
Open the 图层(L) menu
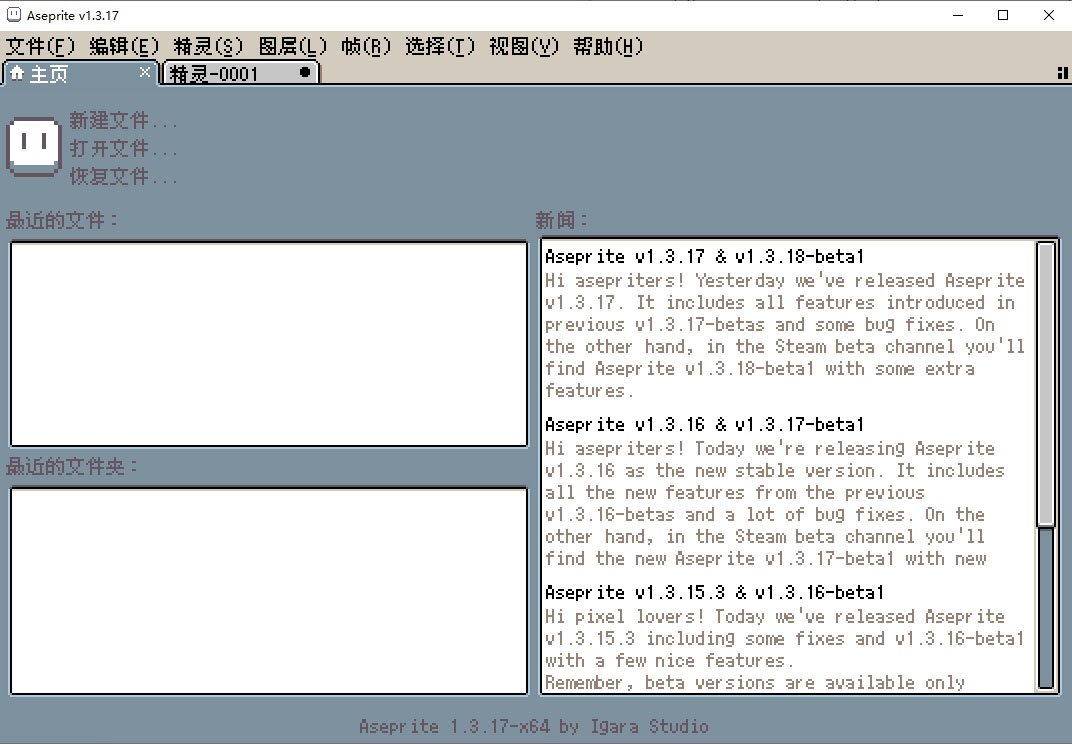pyautogui.click(x=293, y=46)
